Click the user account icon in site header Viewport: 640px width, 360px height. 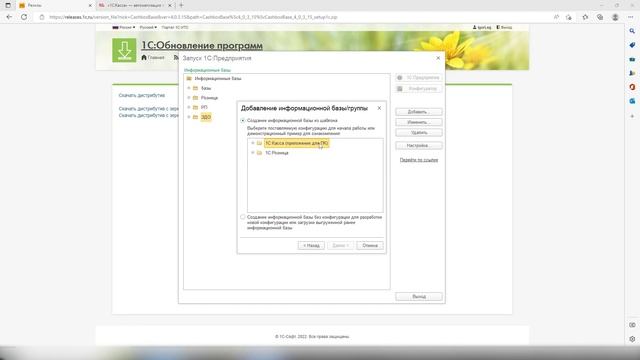click(474, 27)
